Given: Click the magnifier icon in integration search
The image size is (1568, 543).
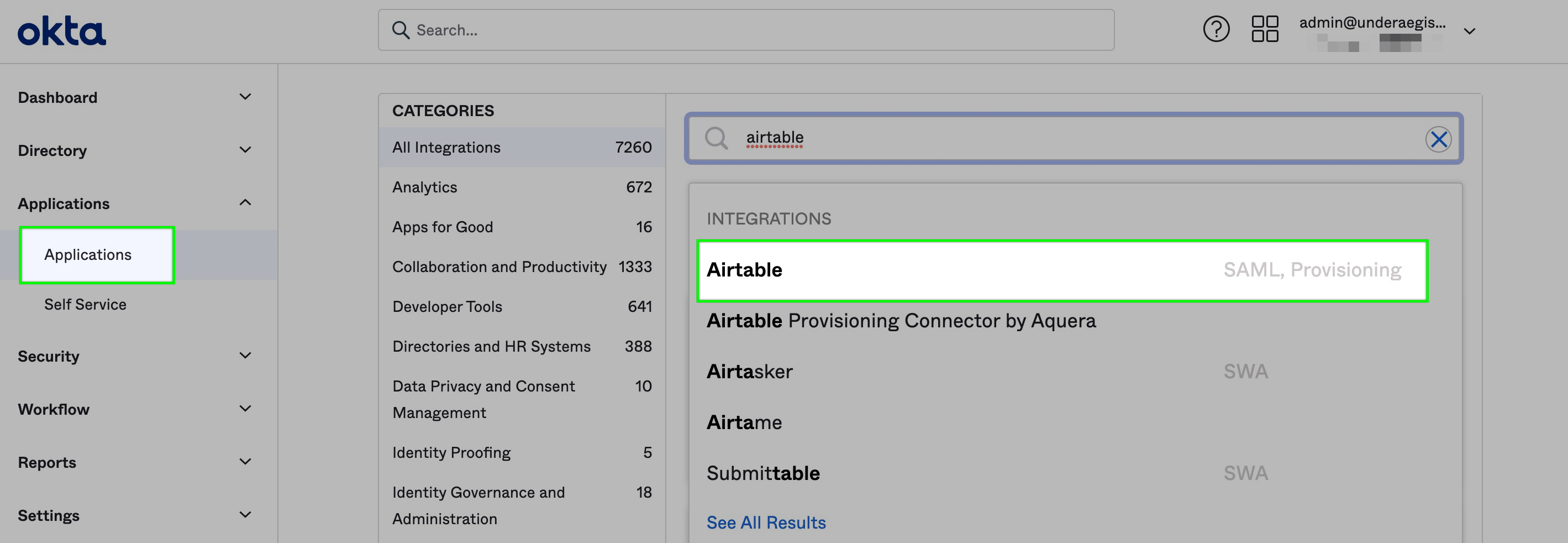Looking at the screenshot, I should (x=717, y=138).
